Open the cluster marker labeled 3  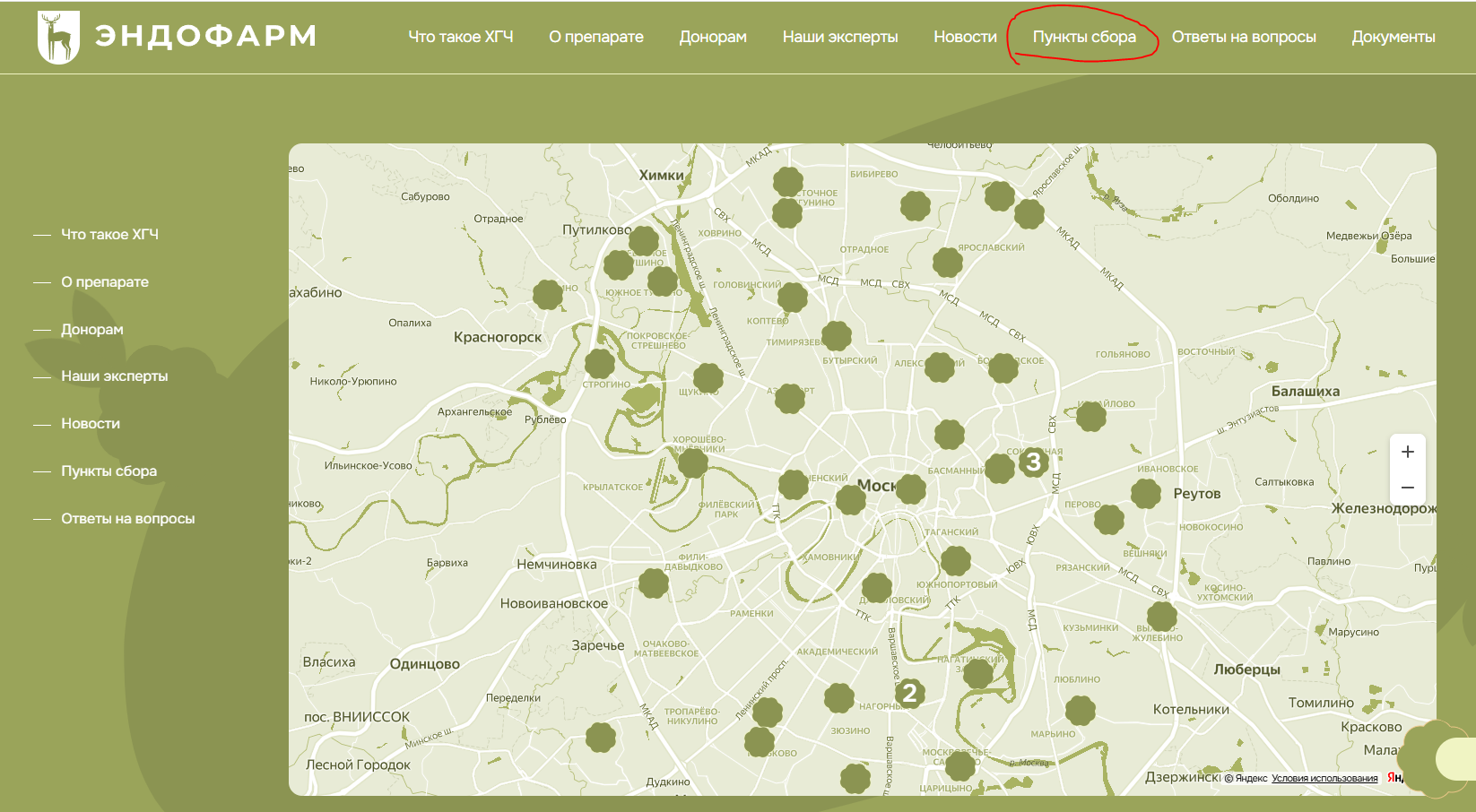pyautogui.click(x=1033, y=462)
